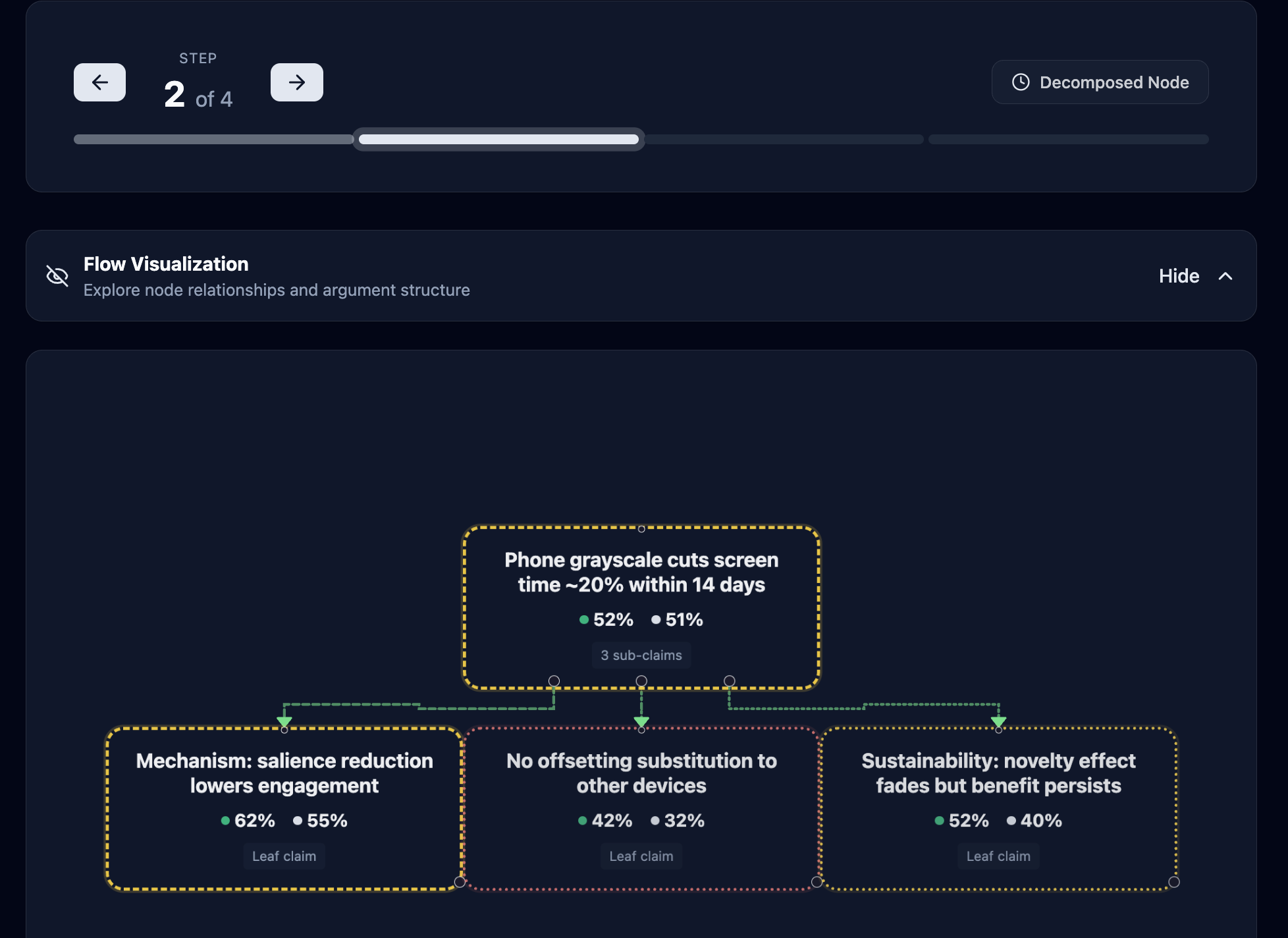This screenshot has width=1288, height=938.
Task: Select the third progress bar segment
Action: [784, 140]
